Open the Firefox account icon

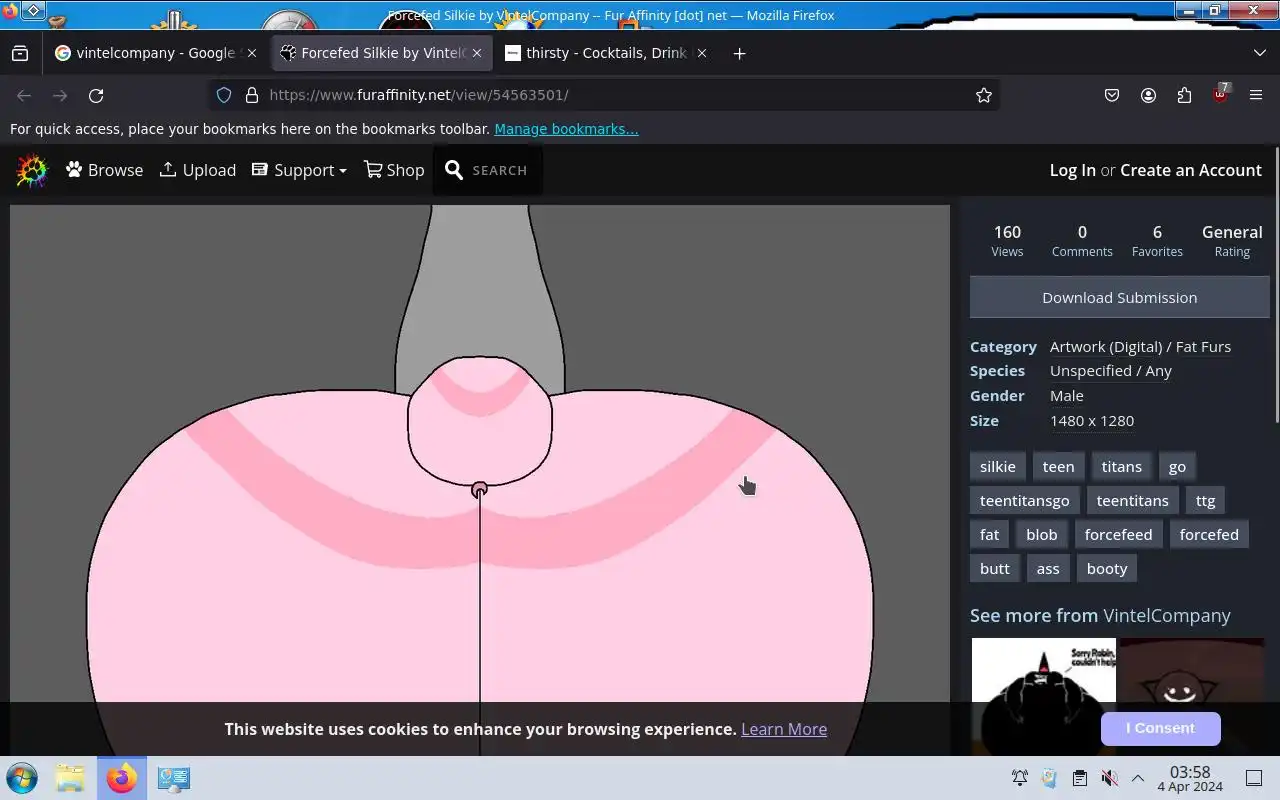tap(1148, 95)
